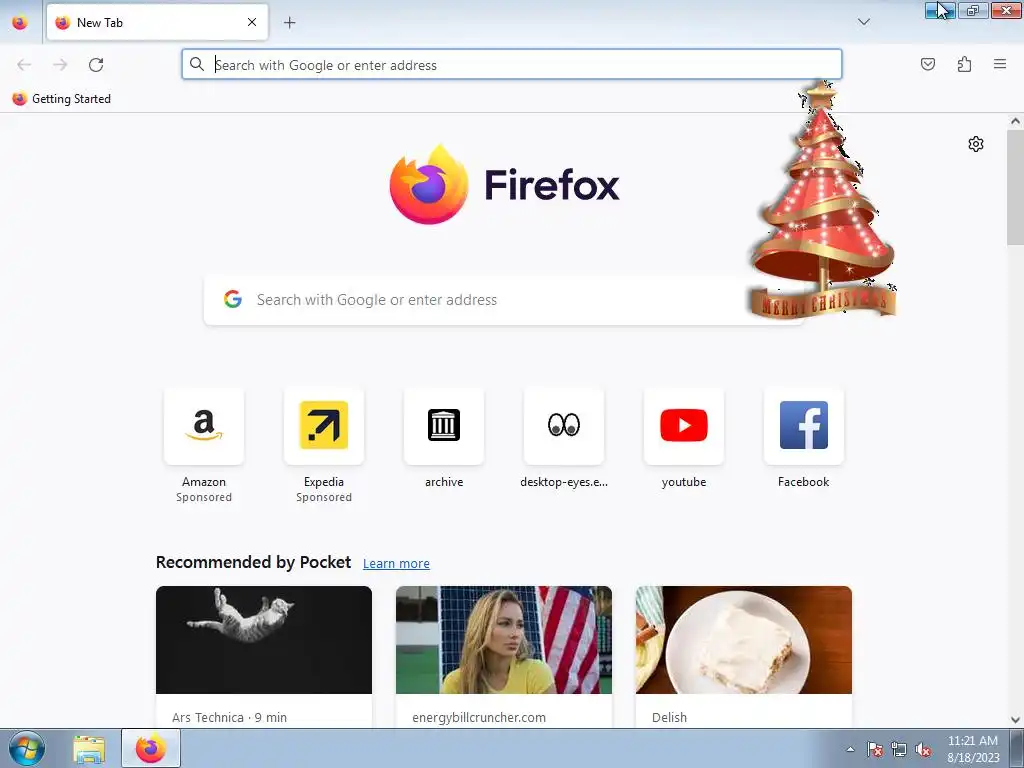Expand the list all tabs chevron
This screenshot has height=768, width=1024.
[863, 22]
